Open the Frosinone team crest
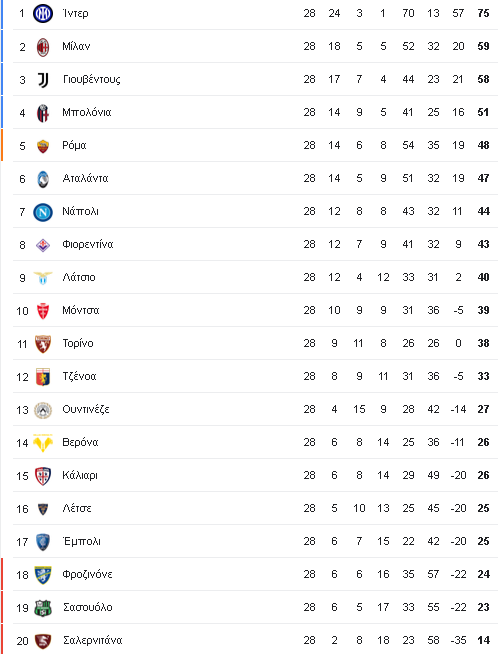498x654 pixels. [43, 575]
